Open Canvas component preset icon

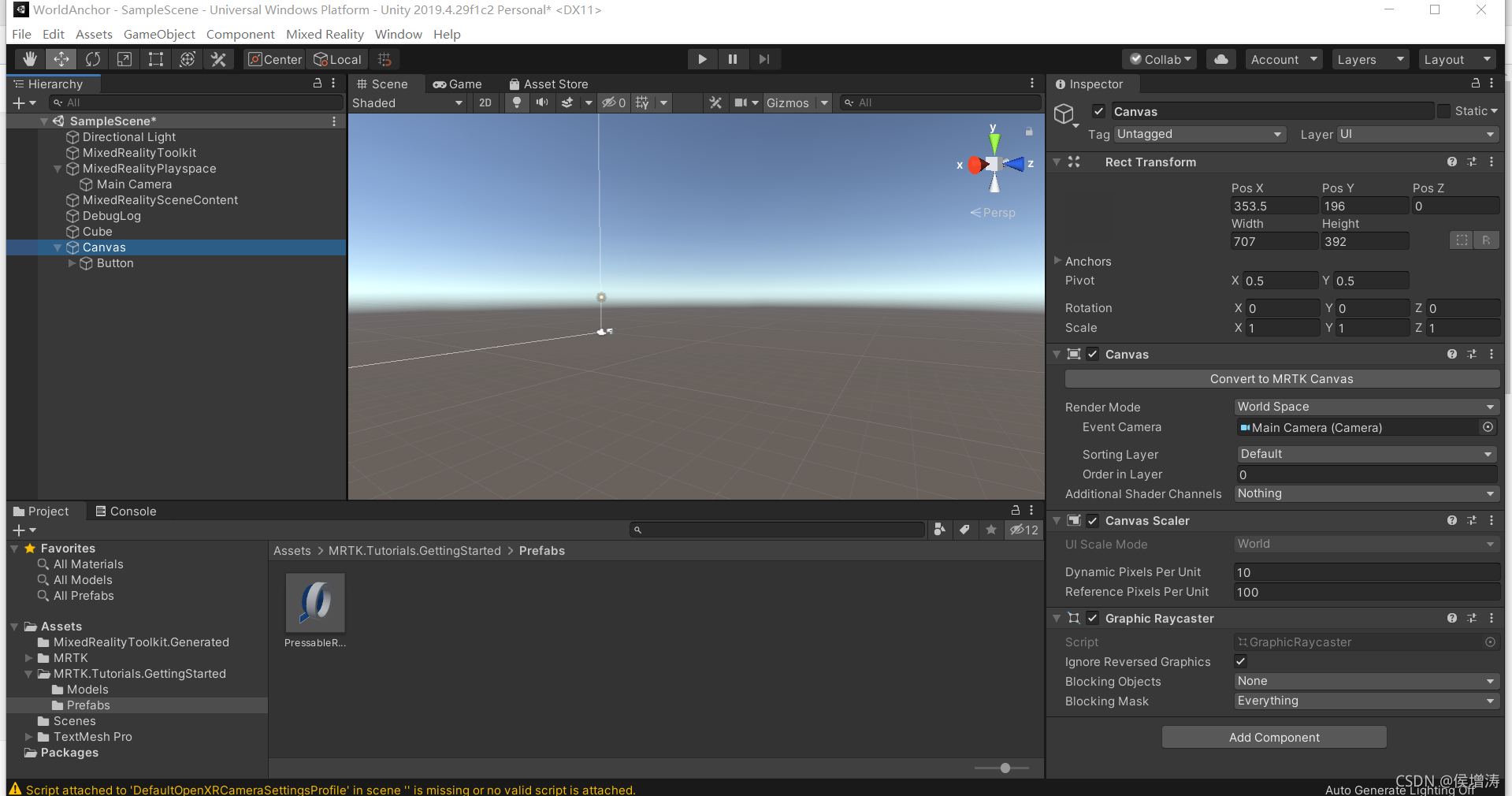[1472, 354]
